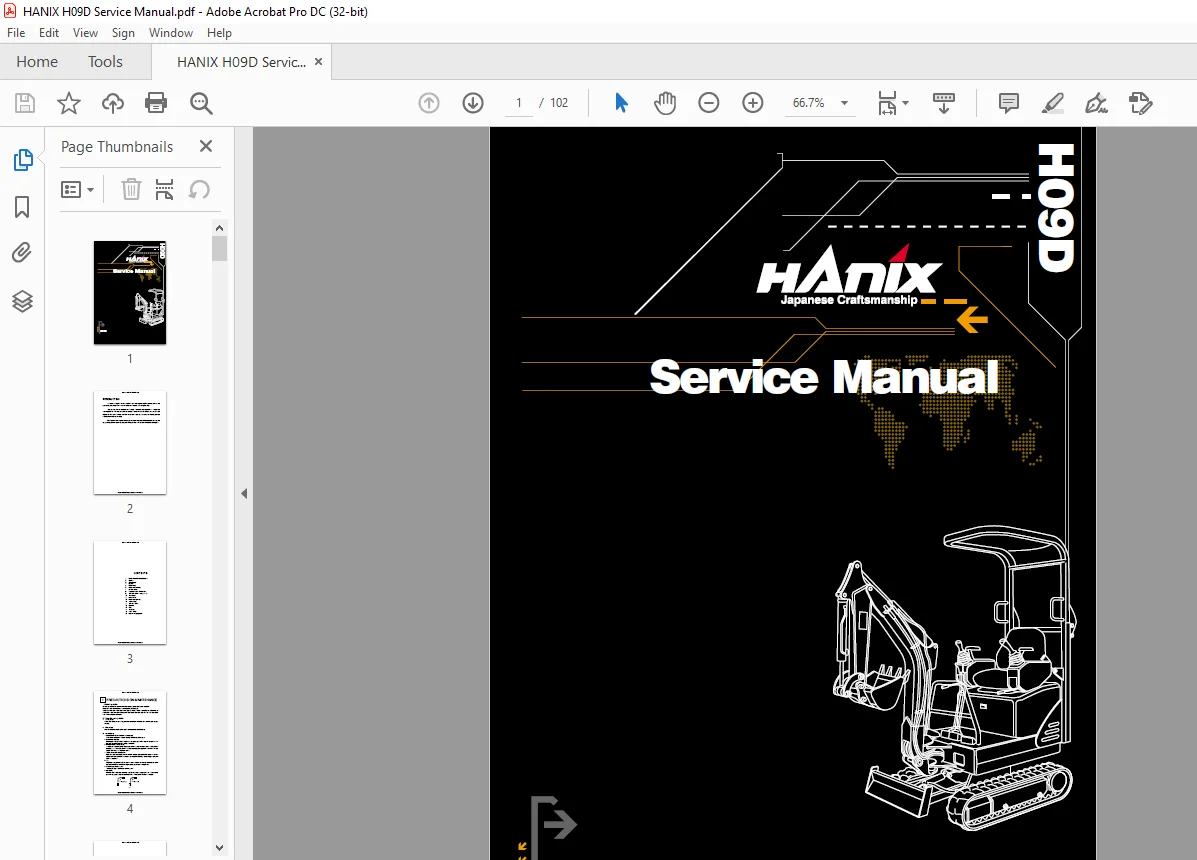Delete selected page with trash icon

[x=131, y=189]
